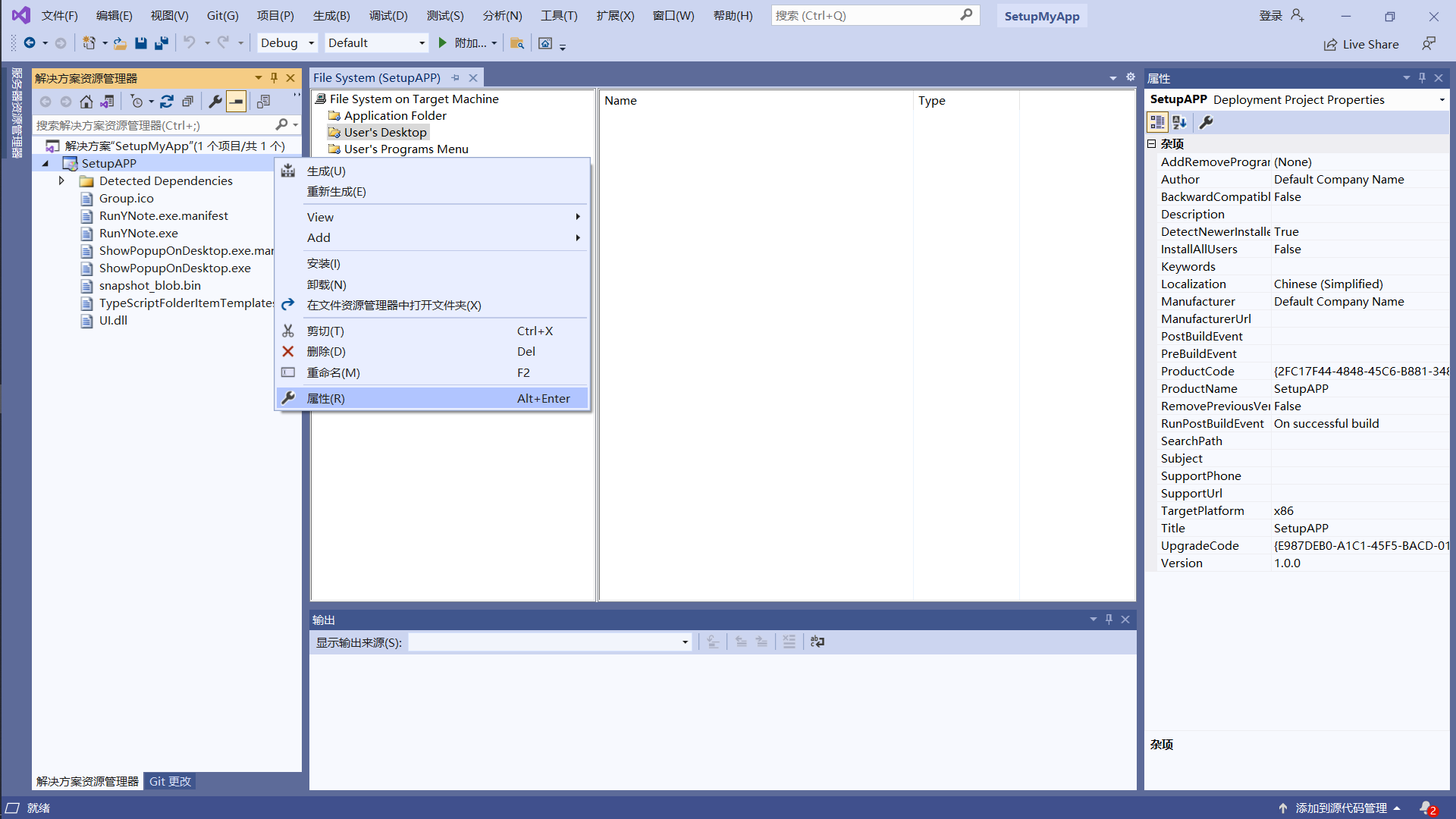1456x819 pixels.
Task: Select the Application Folder tree node
Action: point(394,116)
